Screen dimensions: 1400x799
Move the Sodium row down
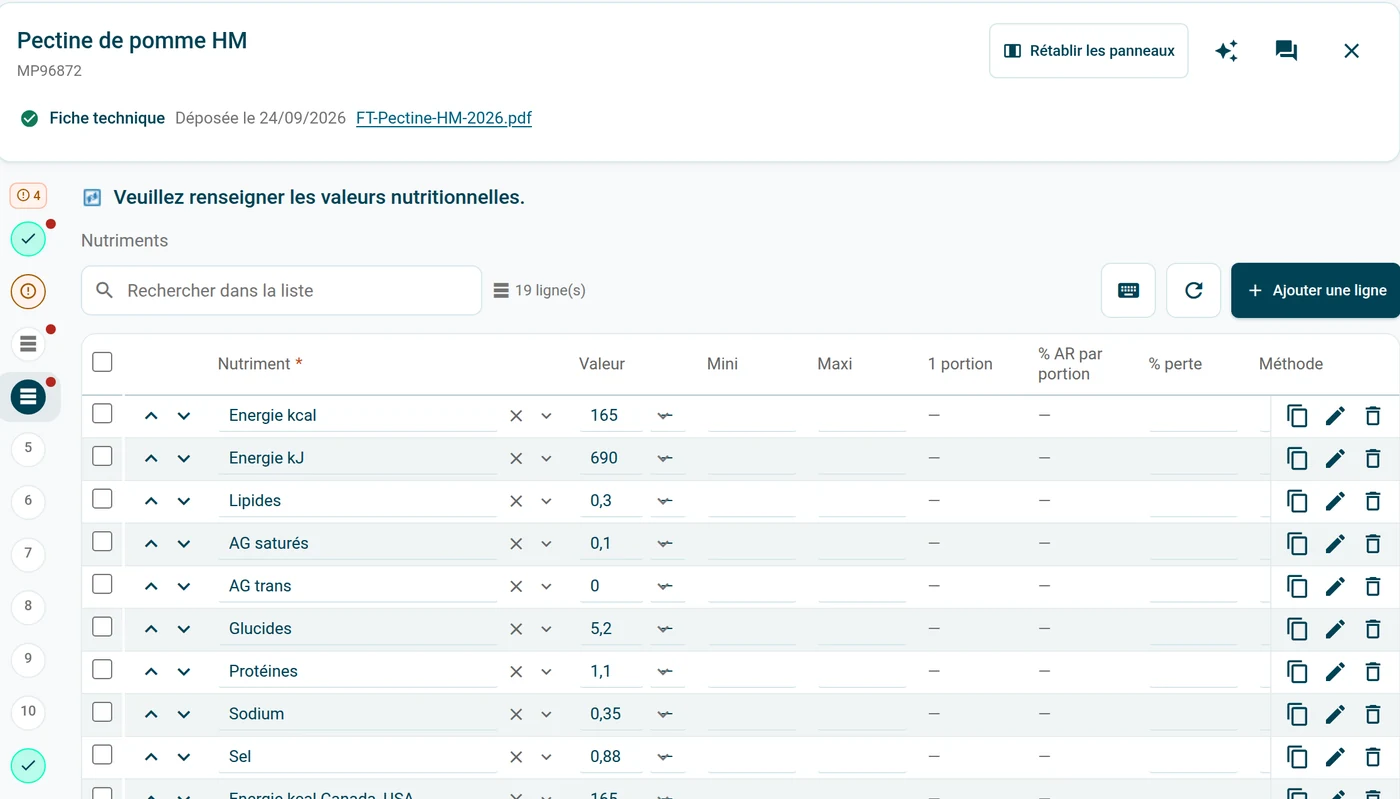click(184, 714)
